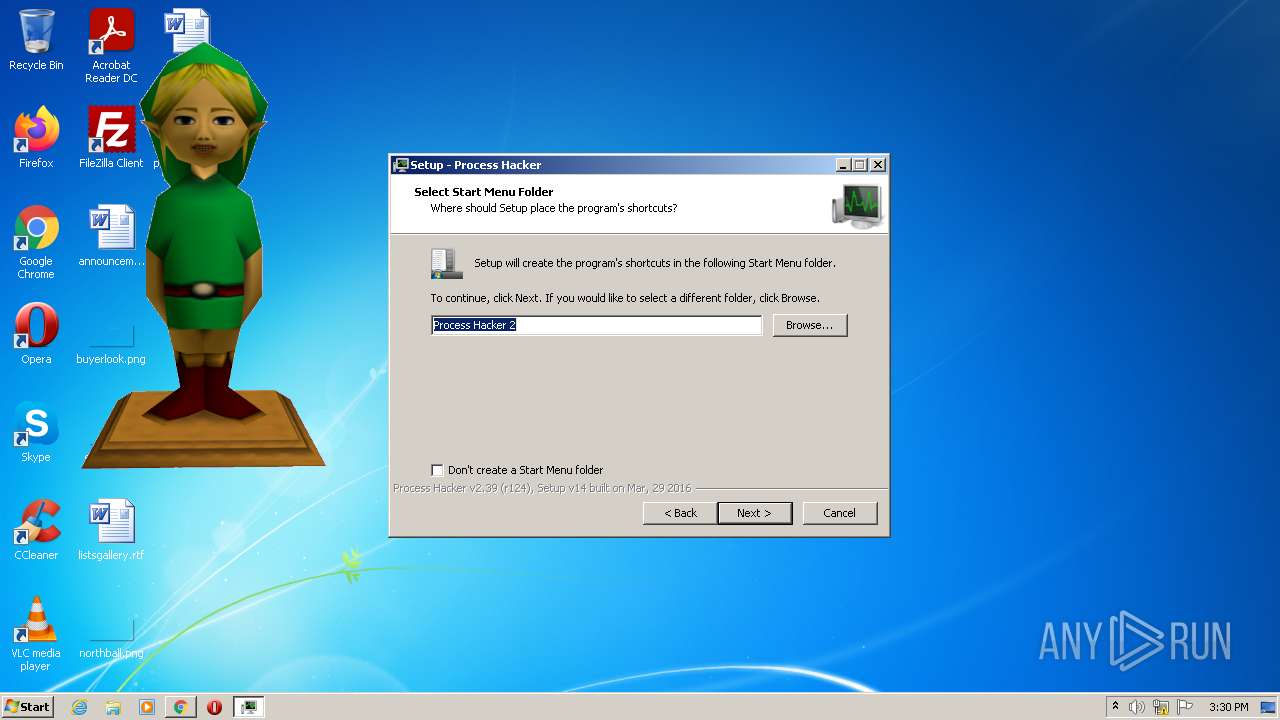Switch to Chrome in the taskbar
Image resolution: width=1280 pixels, height=720 pixels.
tap(180, 707)
